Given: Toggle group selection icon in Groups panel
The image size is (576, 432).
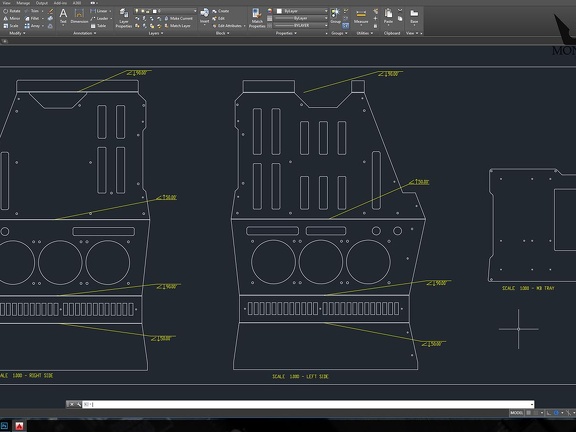Looking at the screenshot, I should [x=346, y=26].
